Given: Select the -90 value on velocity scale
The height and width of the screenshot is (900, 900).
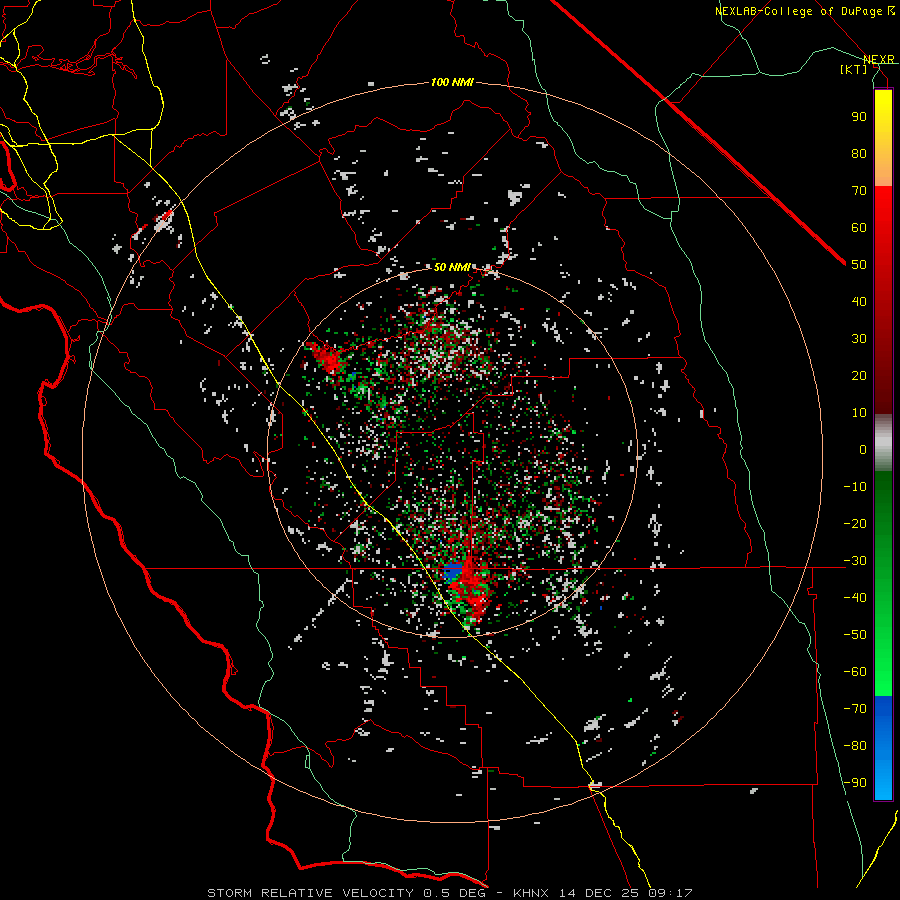Looking at the screenshot, I should [x=855, y=783].
